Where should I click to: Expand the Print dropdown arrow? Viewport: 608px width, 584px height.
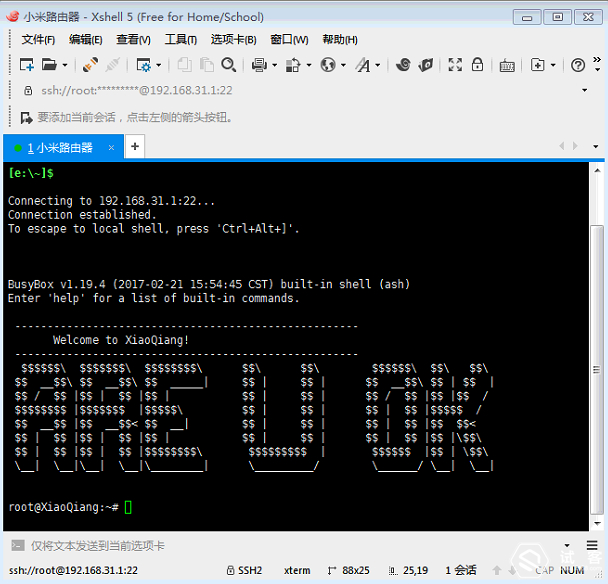click(x=275, y=65)
